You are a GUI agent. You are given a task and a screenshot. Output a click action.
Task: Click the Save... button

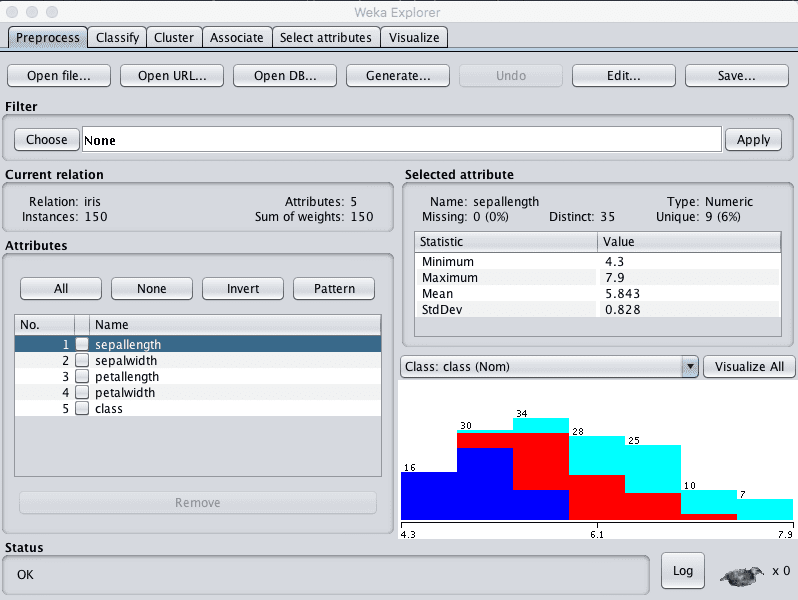pos(737,76)
